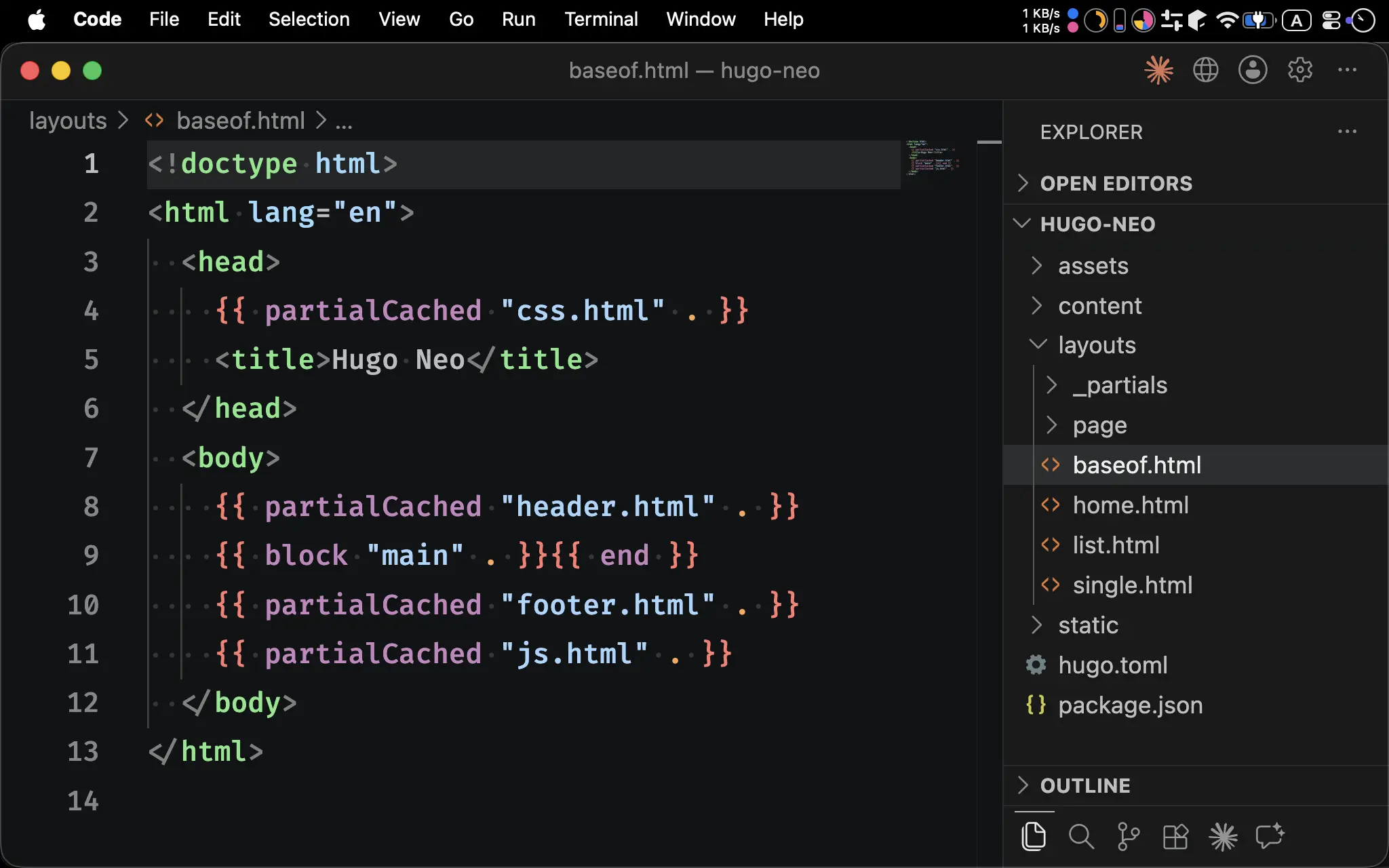Open the Terminal menu
The image size is (1389, 868).
click(x=601, y=19)
